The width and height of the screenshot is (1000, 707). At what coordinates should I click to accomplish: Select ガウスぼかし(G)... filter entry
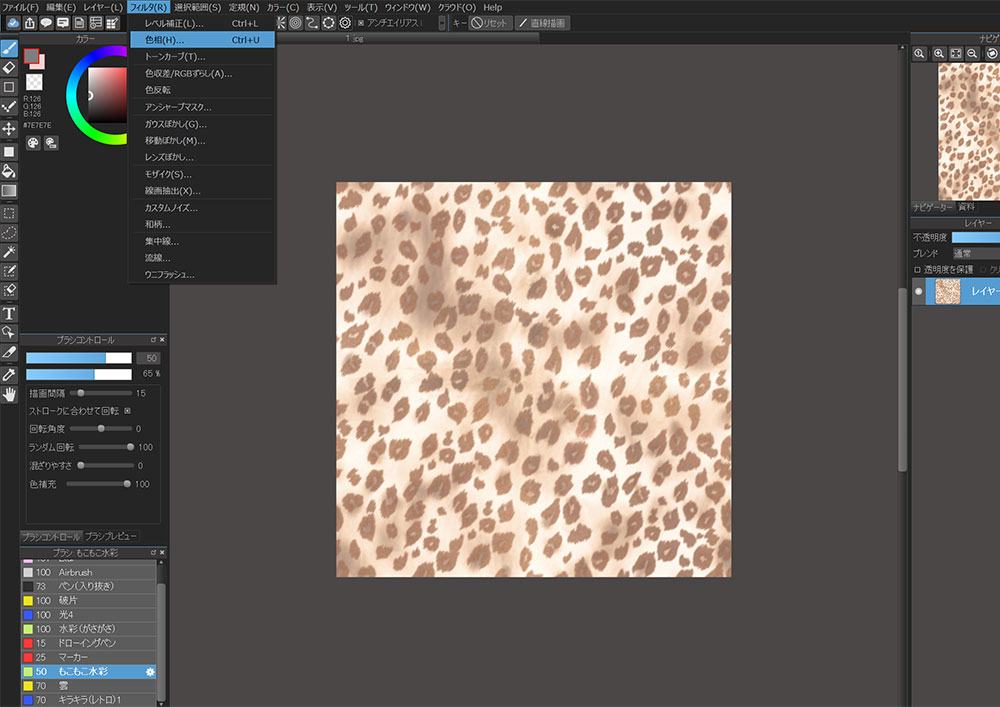(176, 124)
